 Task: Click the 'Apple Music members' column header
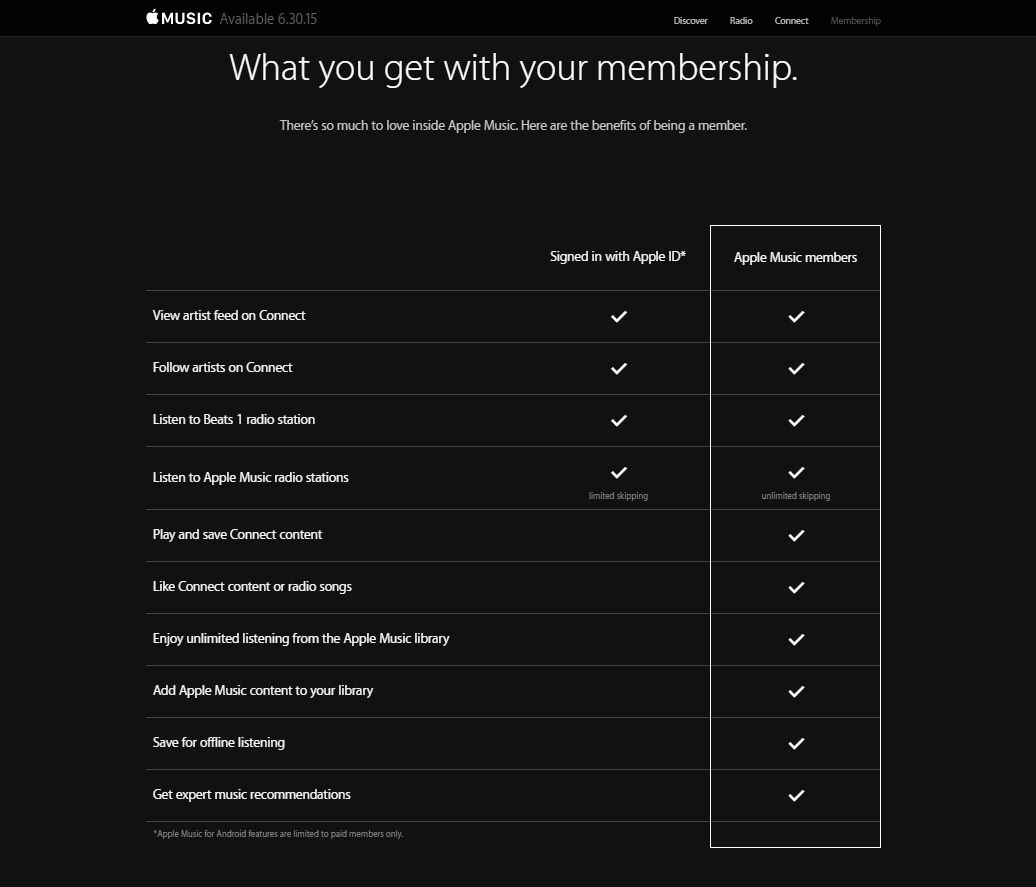click(795, 258)
